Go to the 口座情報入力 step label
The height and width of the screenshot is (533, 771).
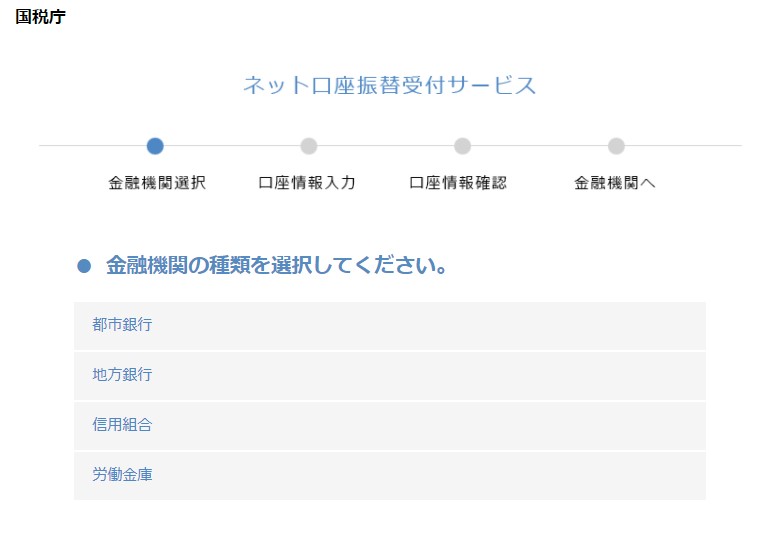click(307, 183)
